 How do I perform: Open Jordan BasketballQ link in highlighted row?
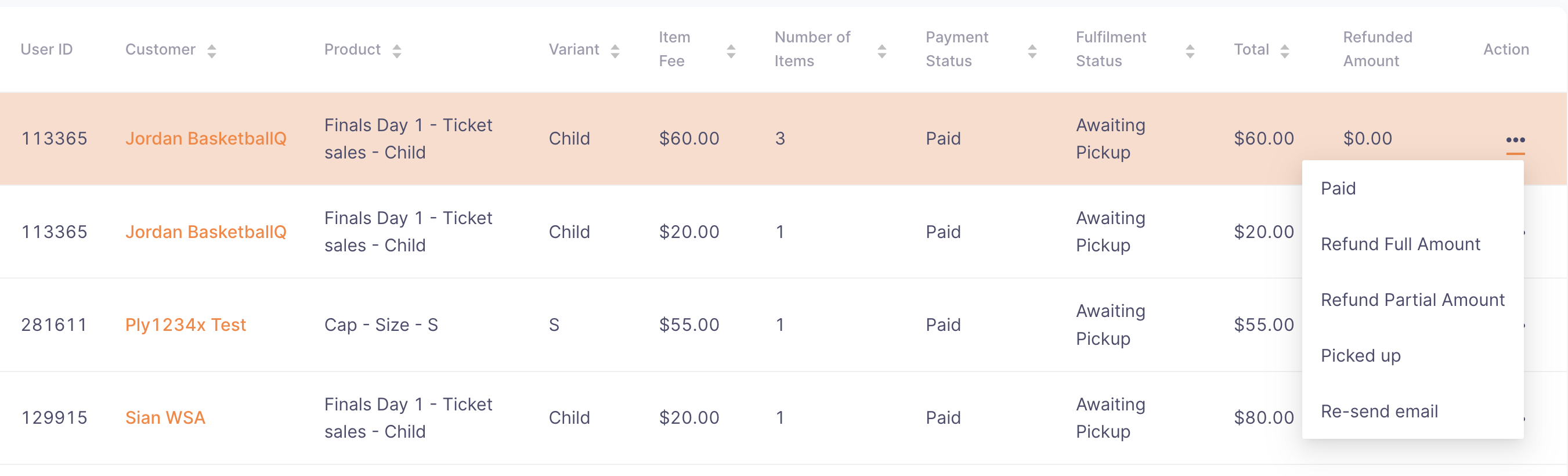click(206, 139)
